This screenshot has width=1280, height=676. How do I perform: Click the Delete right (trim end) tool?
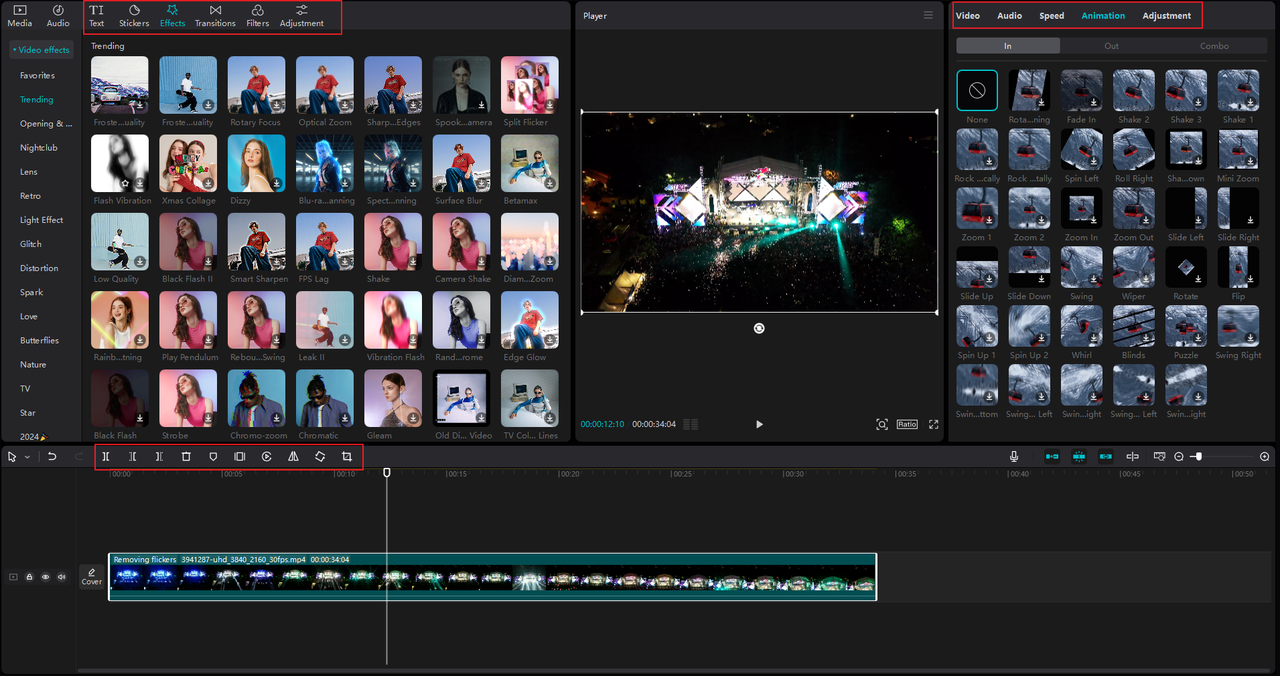(159, 456)
